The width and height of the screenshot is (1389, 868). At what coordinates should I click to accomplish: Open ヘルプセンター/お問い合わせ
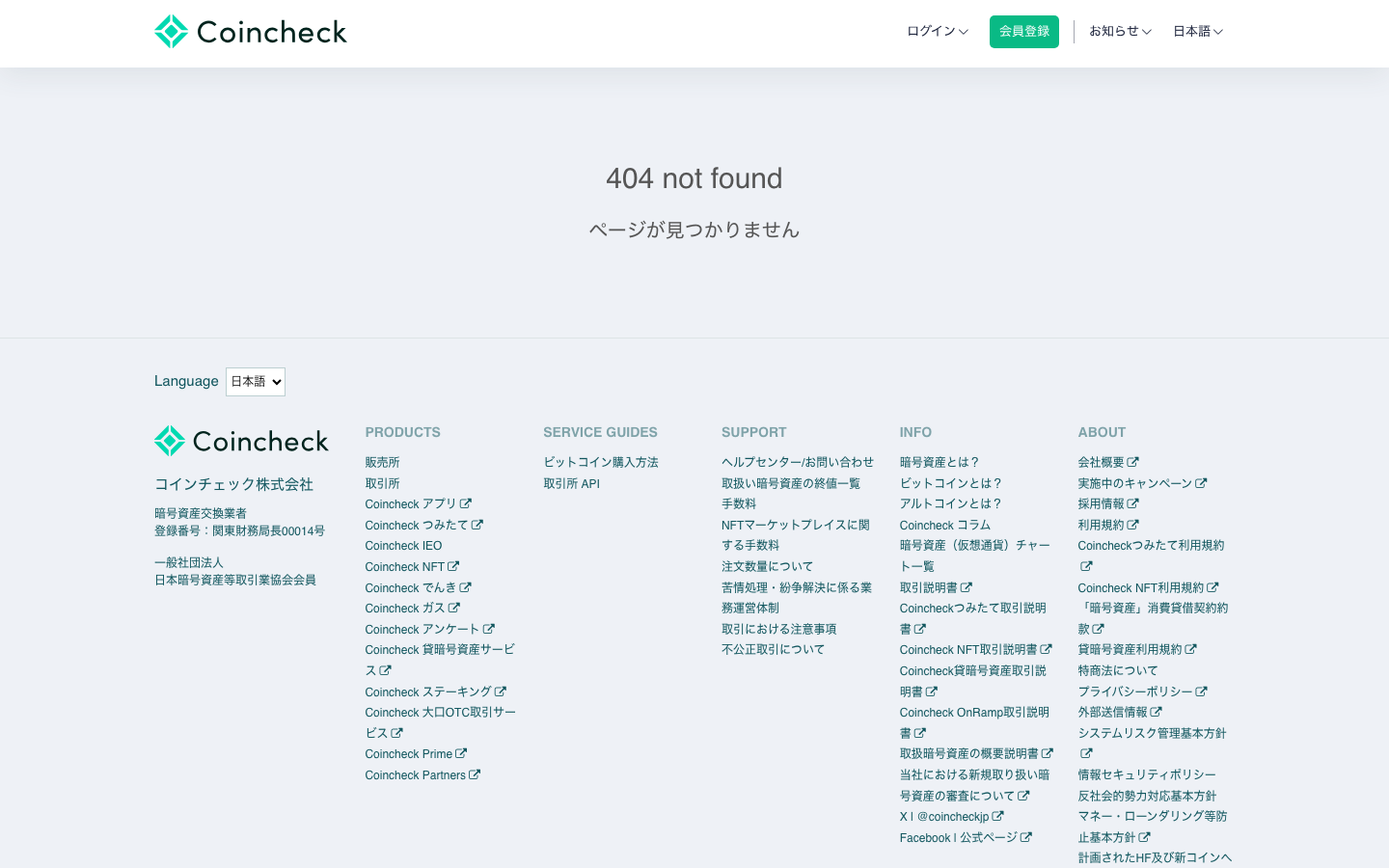798,463
